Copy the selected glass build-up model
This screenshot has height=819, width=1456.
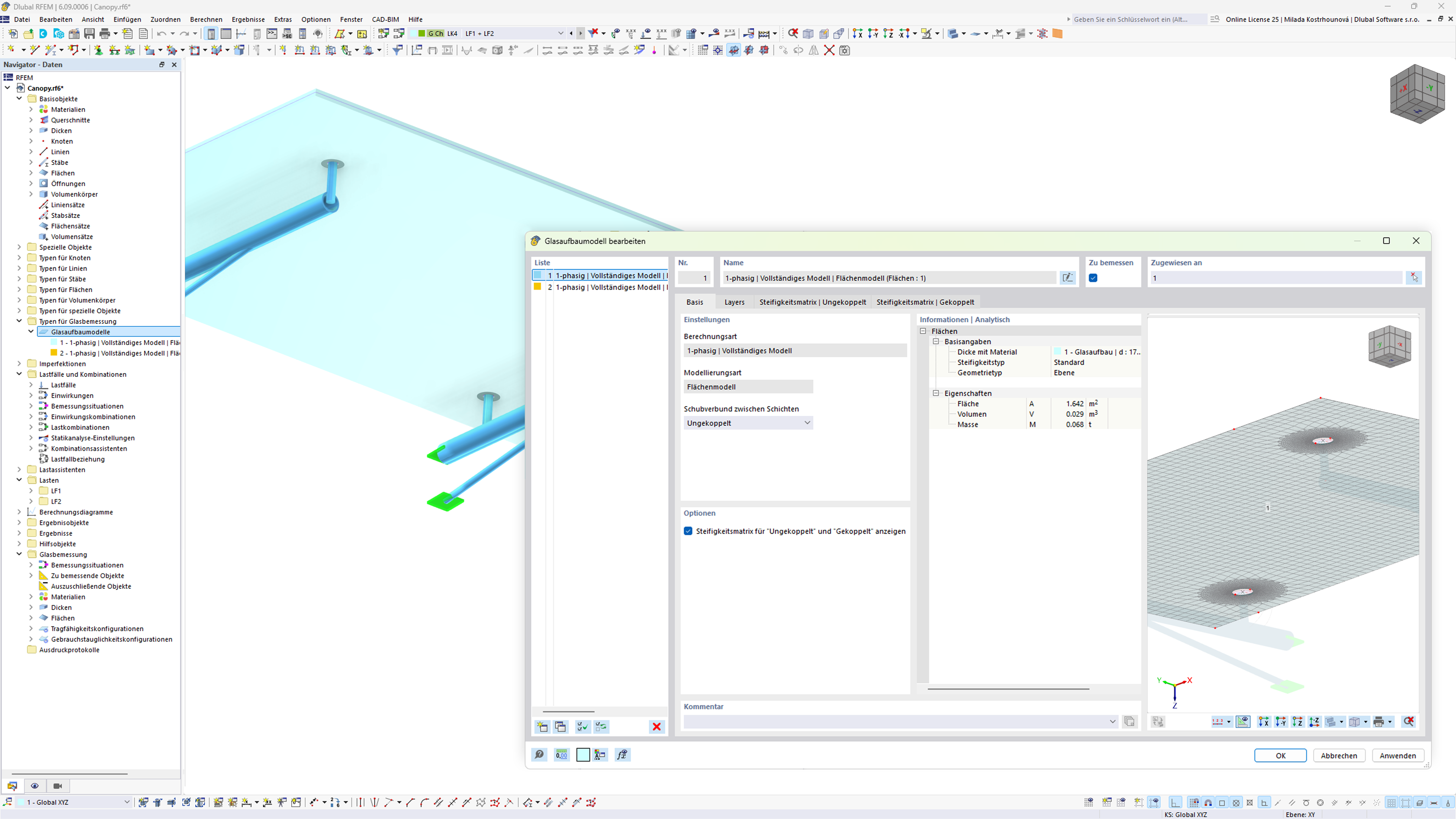(x=560, y=727)
